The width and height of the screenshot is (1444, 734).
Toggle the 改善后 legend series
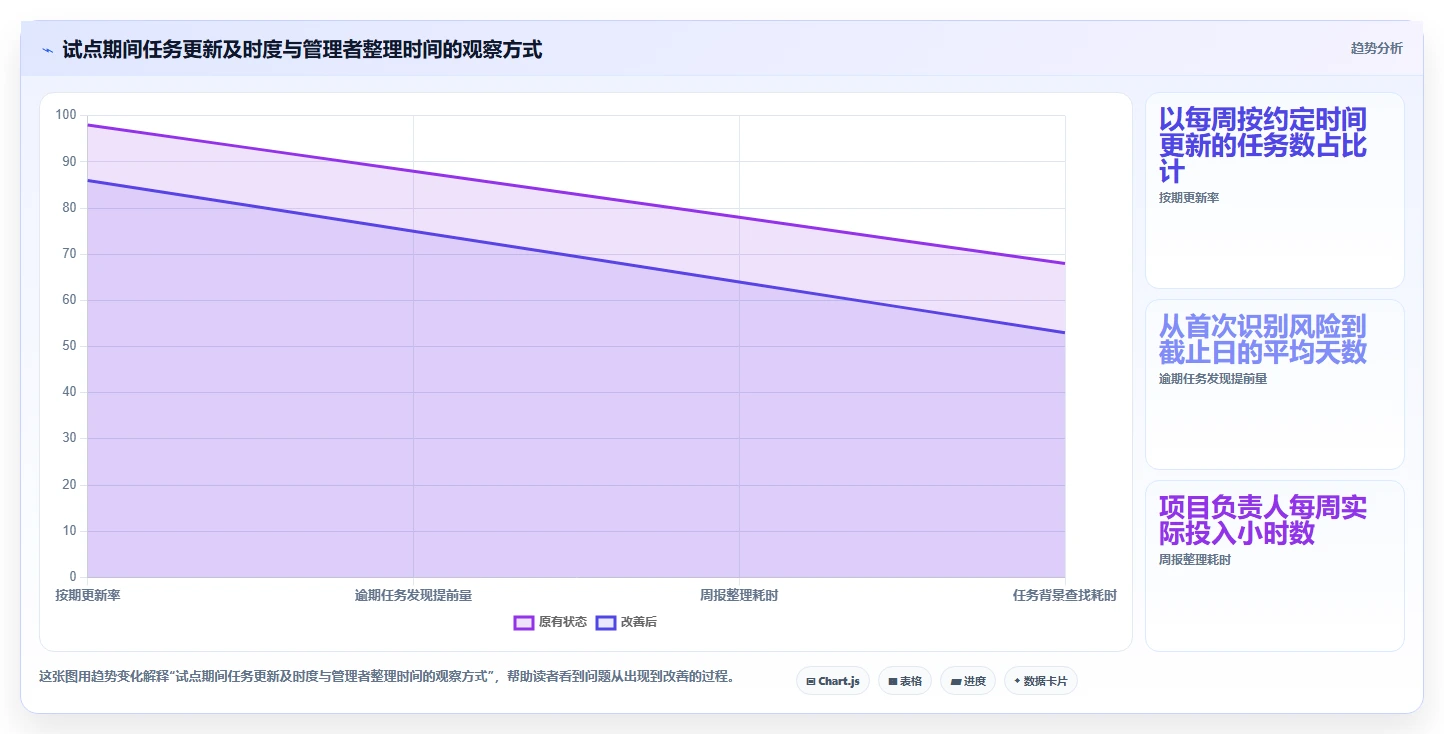tap(626, 622)
